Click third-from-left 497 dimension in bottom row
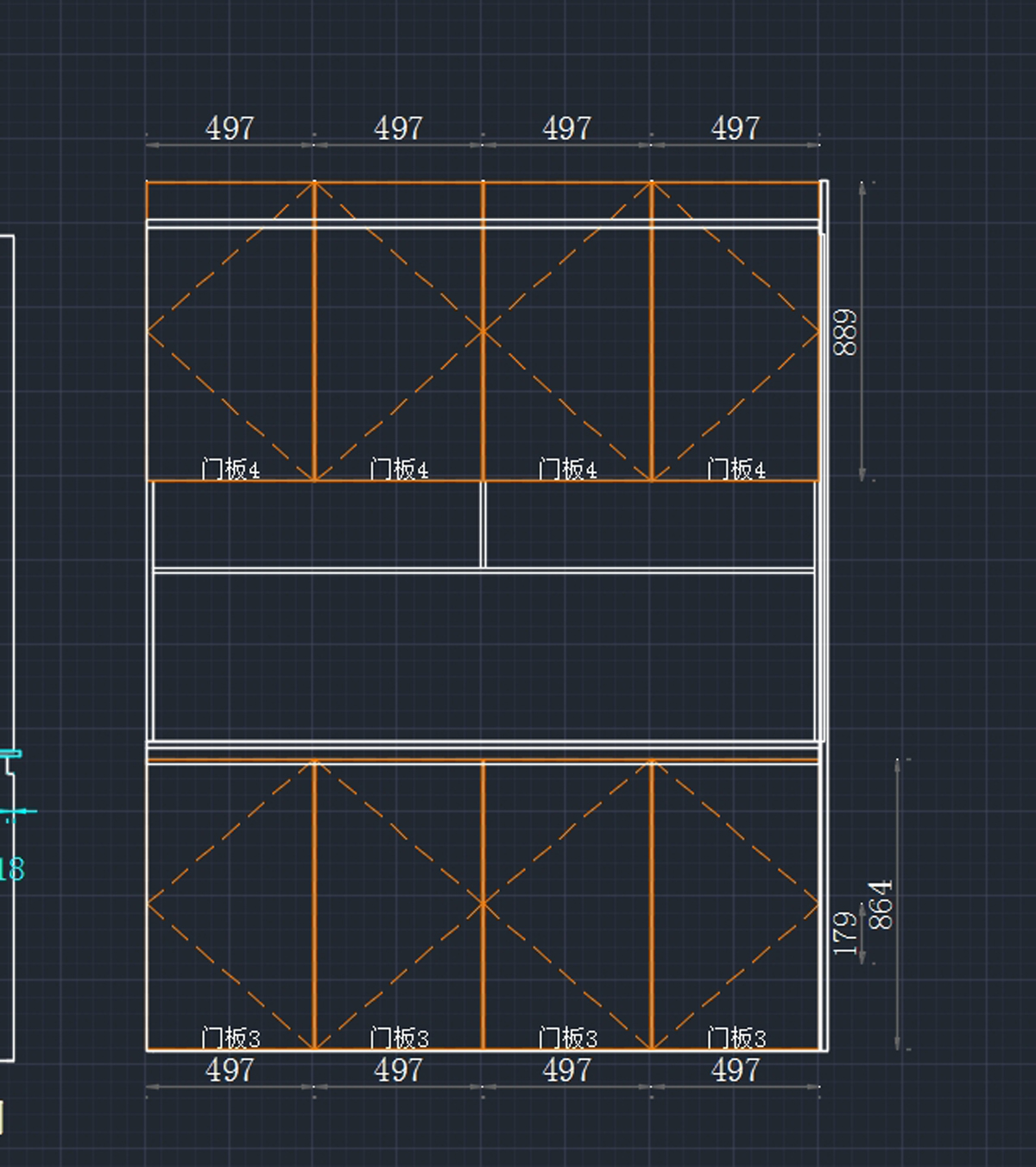 (567, 1070)
